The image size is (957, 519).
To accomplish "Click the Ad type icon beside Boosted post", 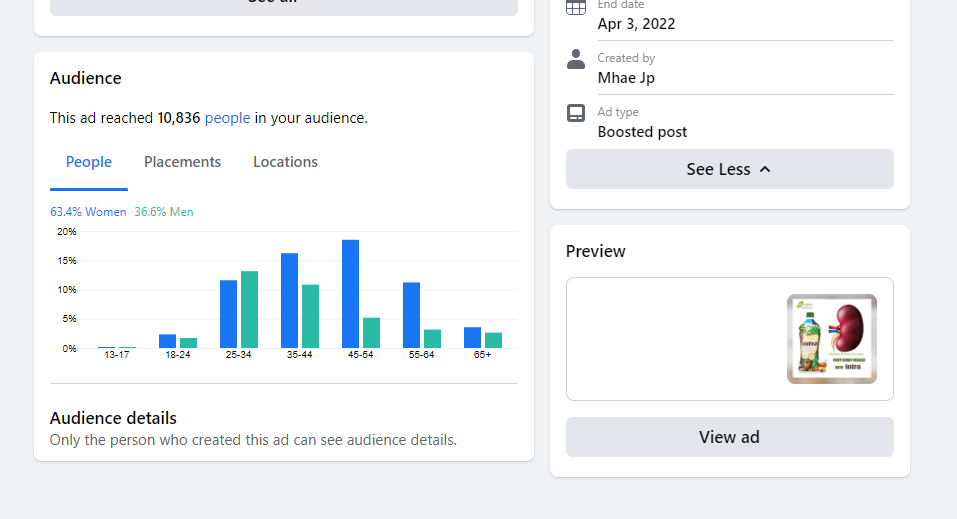I will click(x=576, y=113).
